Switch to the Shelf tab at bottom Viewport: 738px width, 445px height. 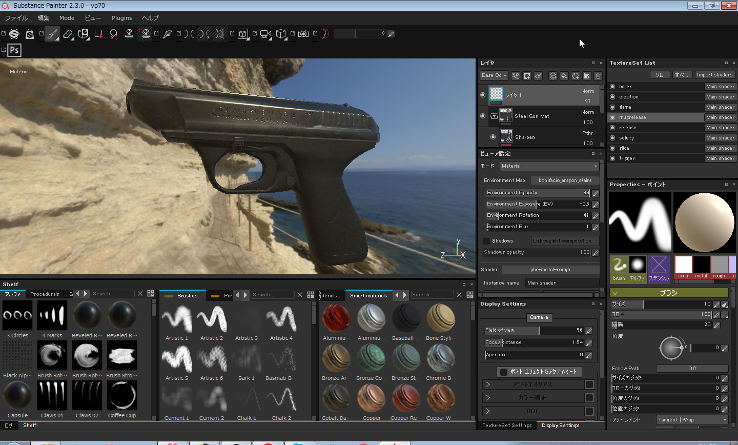(30, 425)
